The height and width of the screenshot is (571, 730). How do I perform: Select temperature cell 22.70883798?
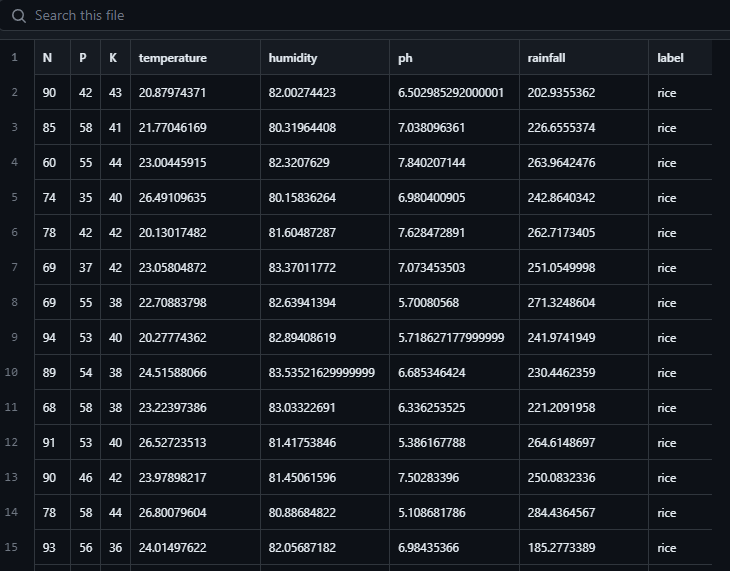(x=196, y=302)
